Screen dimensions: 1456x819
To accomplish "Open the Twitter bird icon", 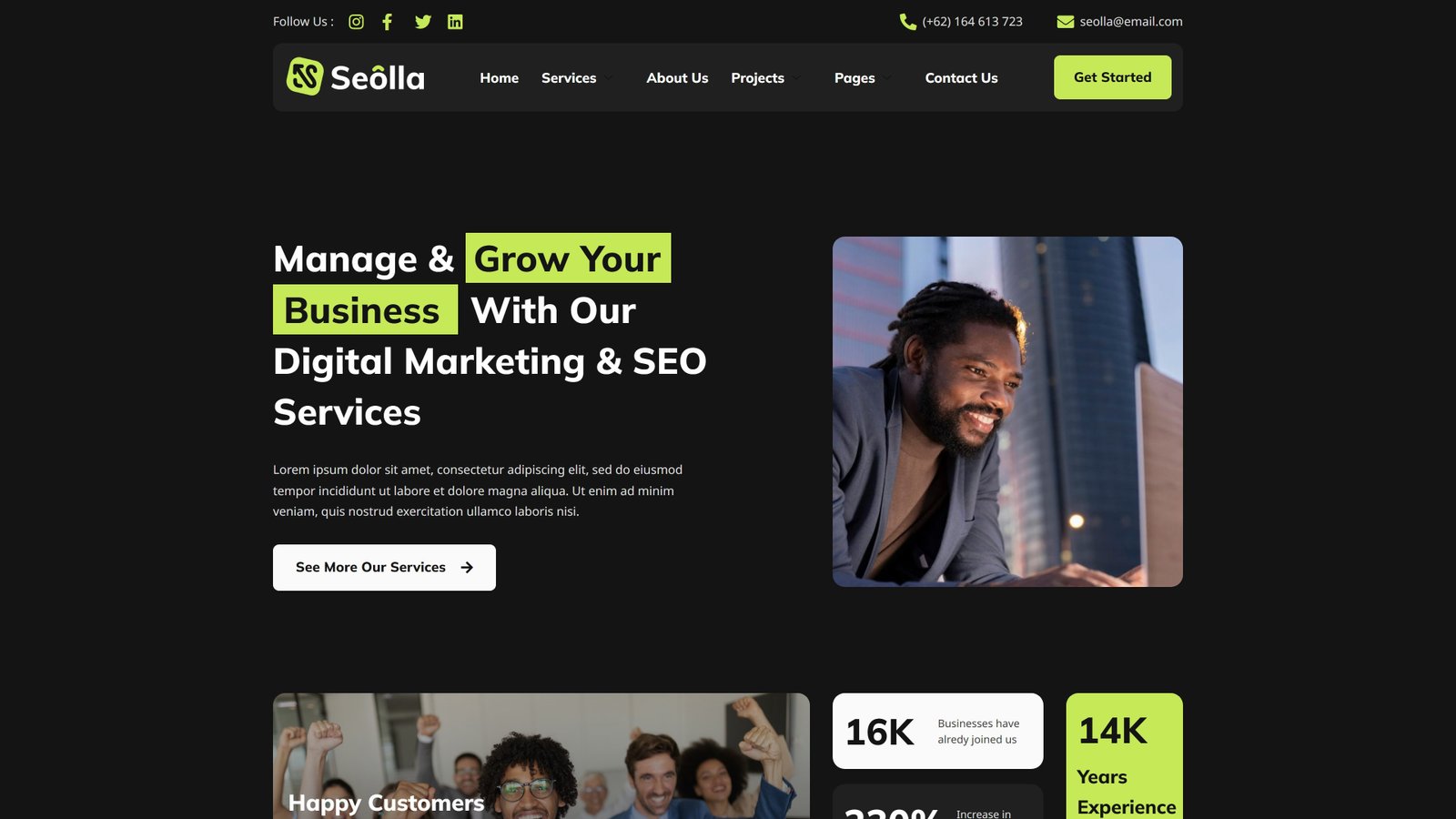I will [423, 22].
